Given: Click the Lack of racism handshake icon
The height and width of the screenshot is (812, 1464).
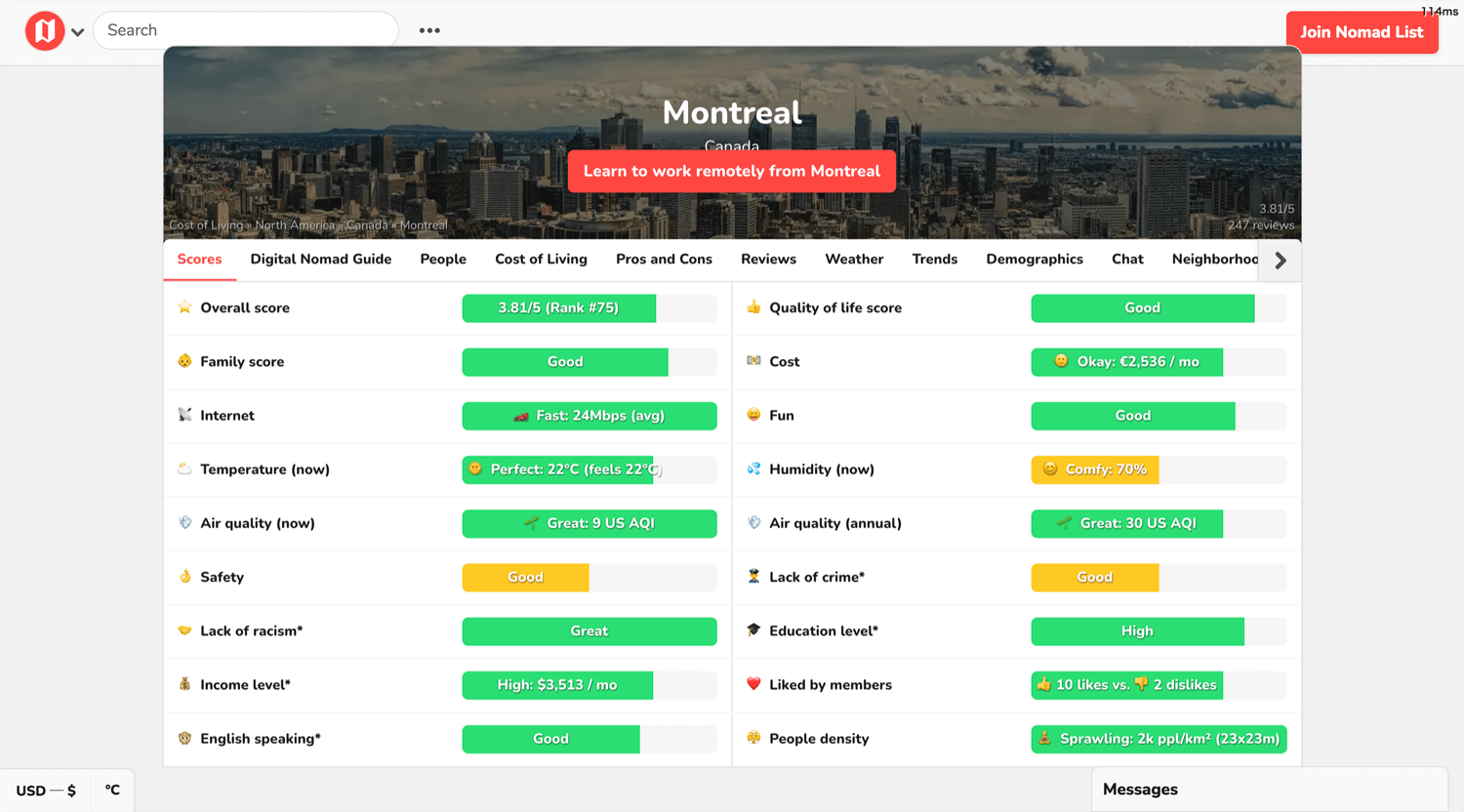Looking at the screenshot, I should pyautogui.click(x=184, y=630).
